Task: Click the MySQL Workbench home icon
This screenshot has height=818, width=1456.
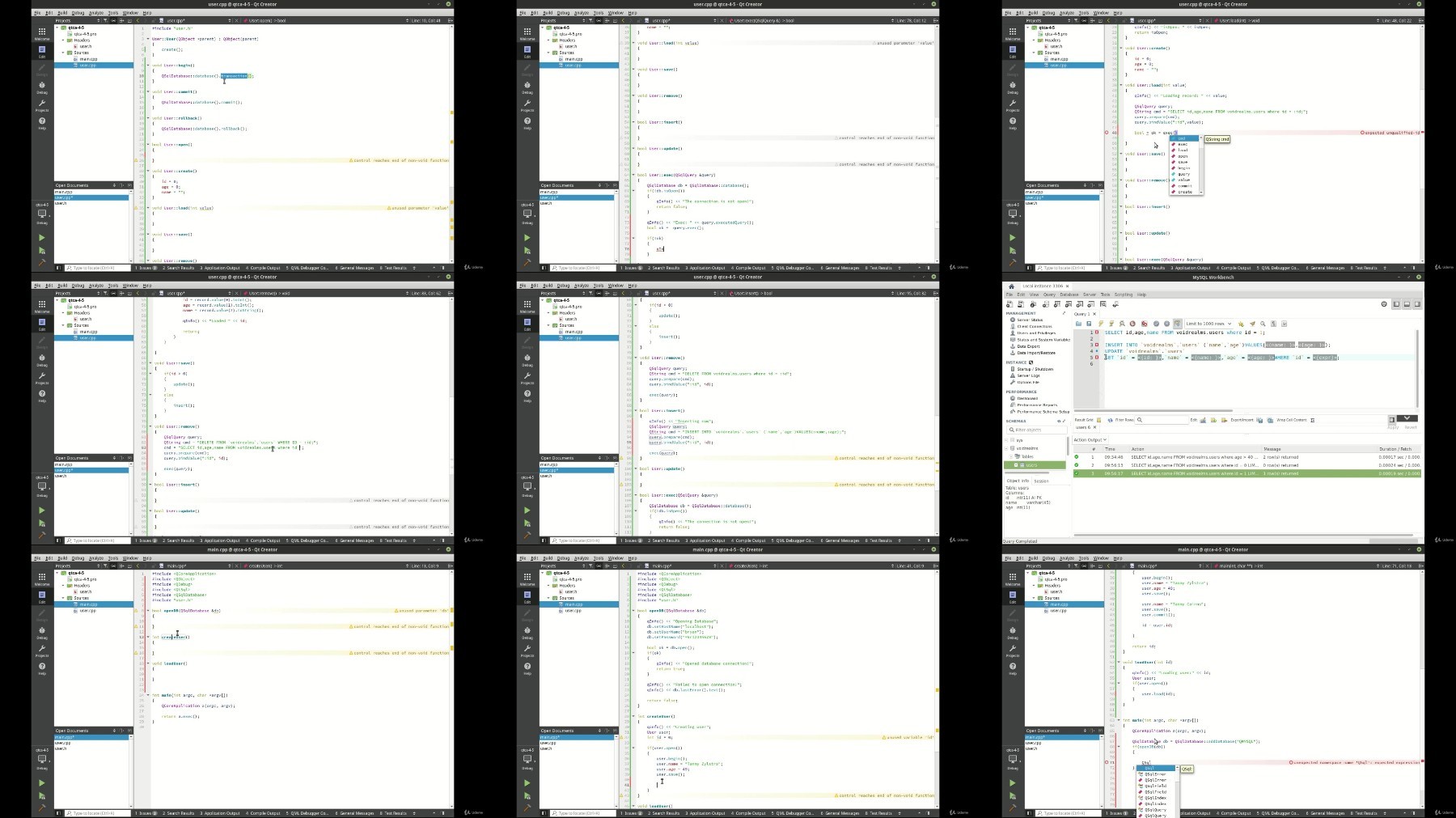Action: [1011, 286]
